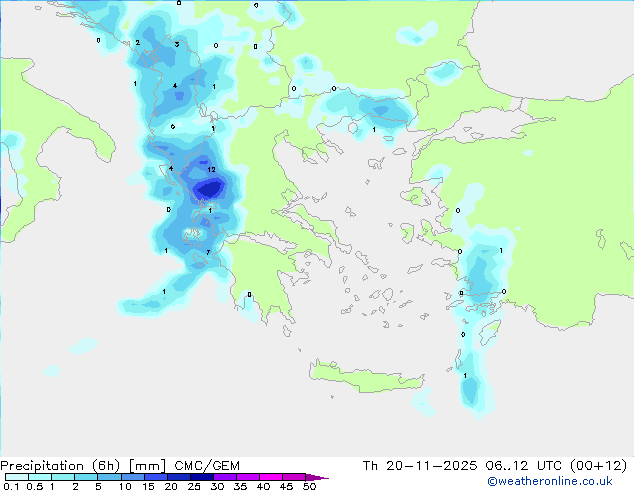Select the violet swatch between 35 and 40
The height and width of the screenshot is (490, 634).
(247, 477)
